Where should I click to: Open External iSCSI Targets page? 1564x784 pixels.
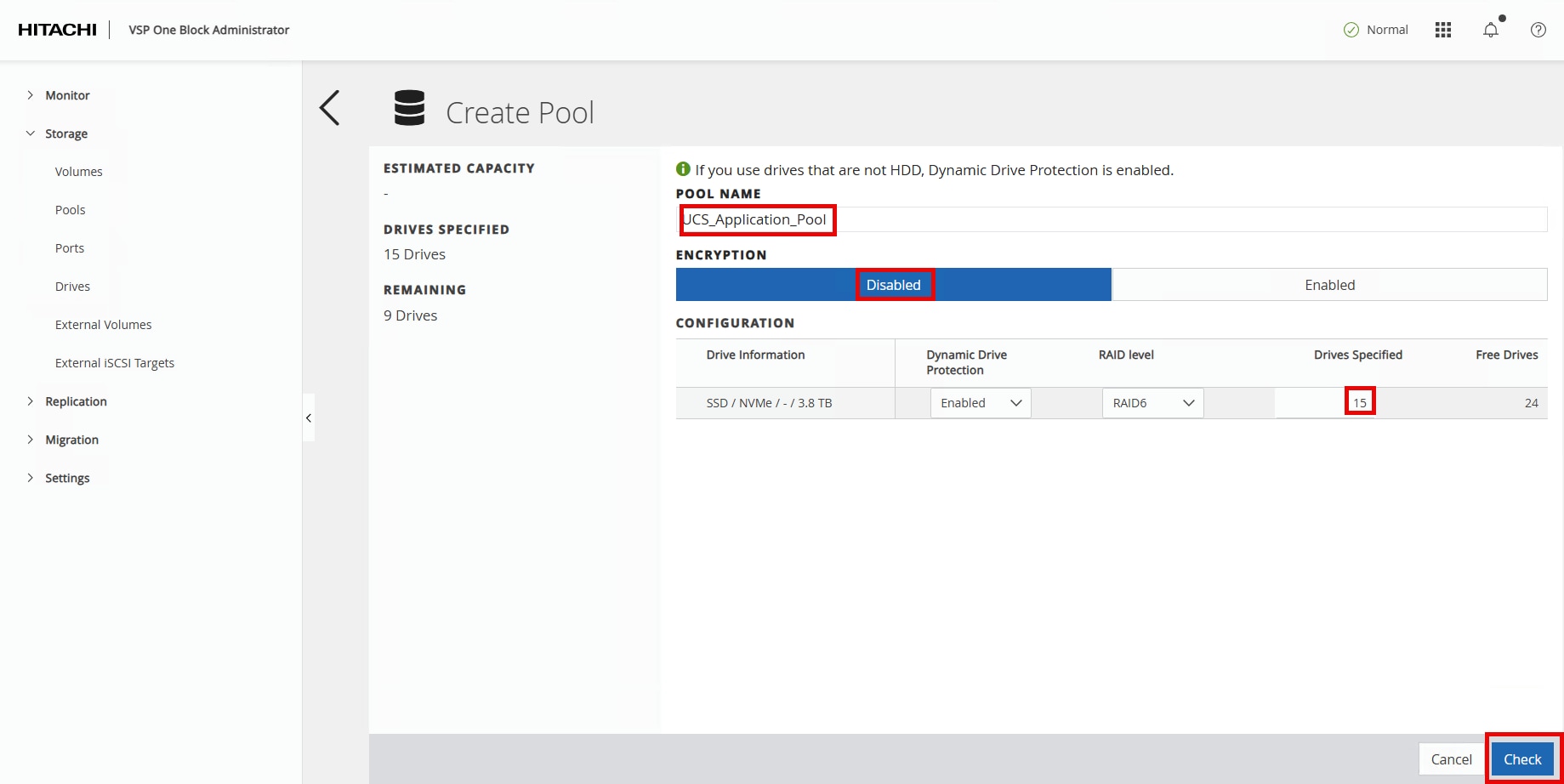click(115, 363)
